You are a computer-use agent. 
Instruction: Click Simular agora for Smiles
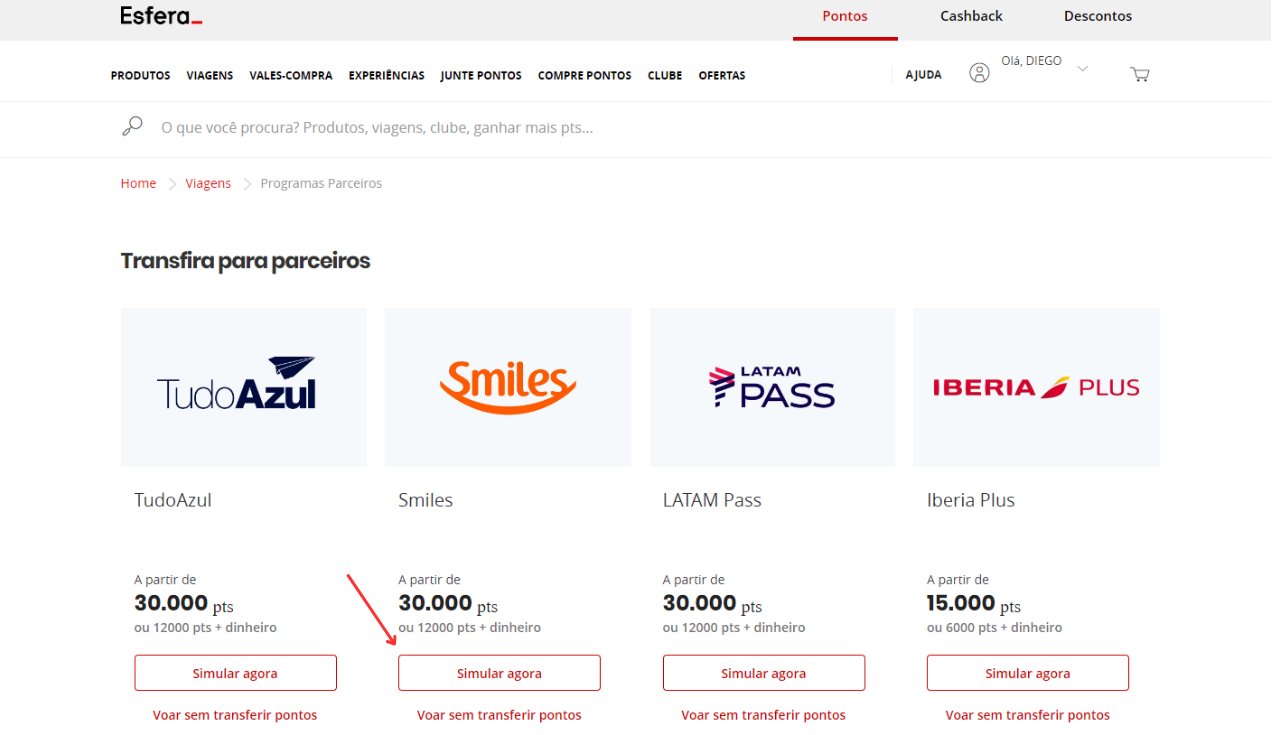pos(499,673)
